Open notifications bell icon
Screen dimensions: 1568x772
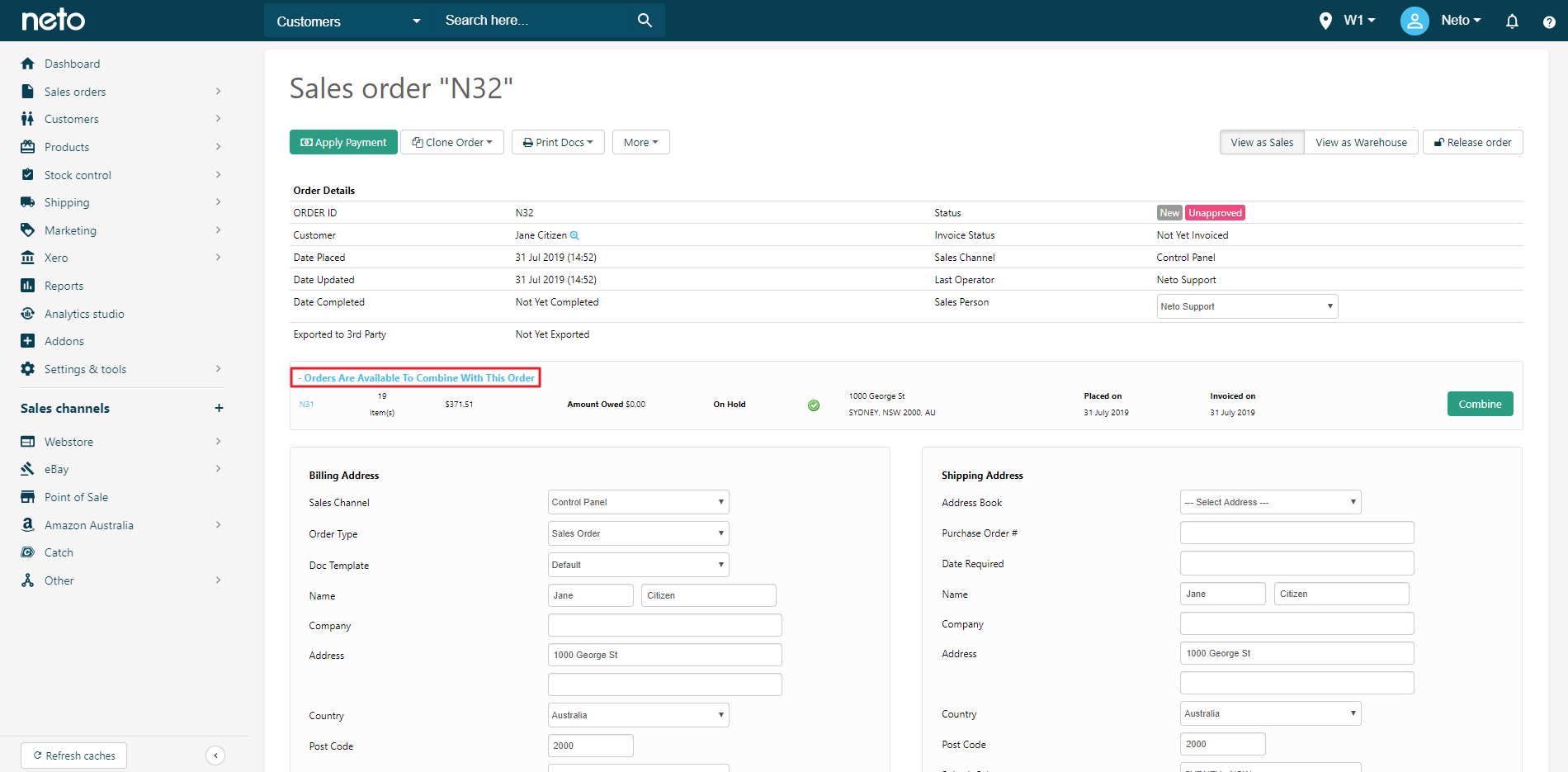1512,21
